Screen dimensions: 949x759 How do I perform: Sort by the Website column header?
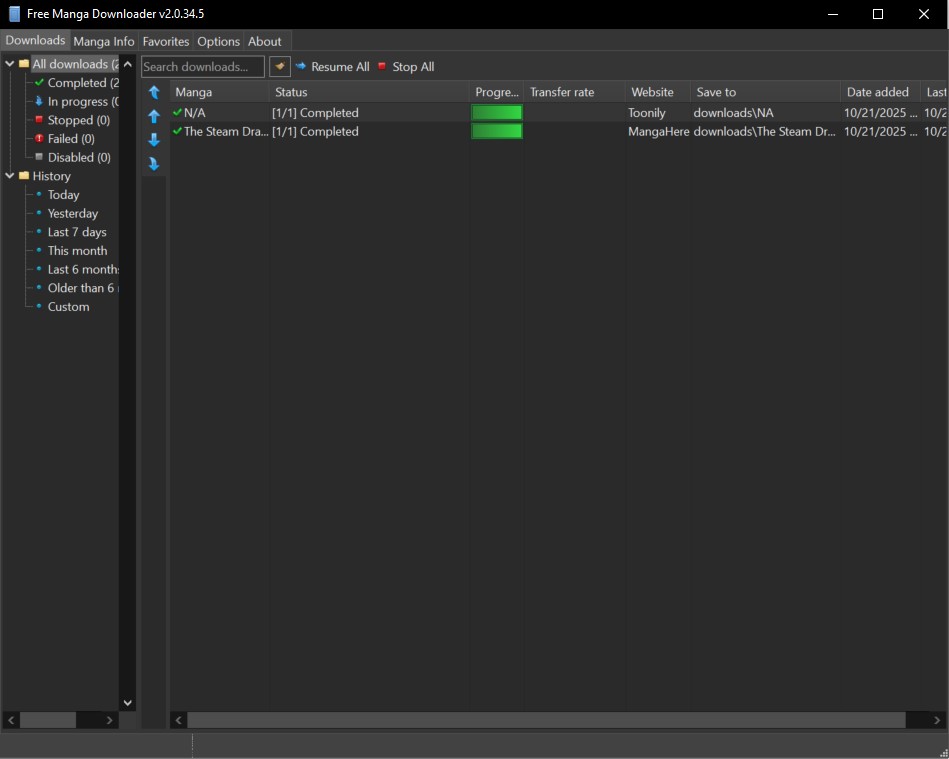653,92
